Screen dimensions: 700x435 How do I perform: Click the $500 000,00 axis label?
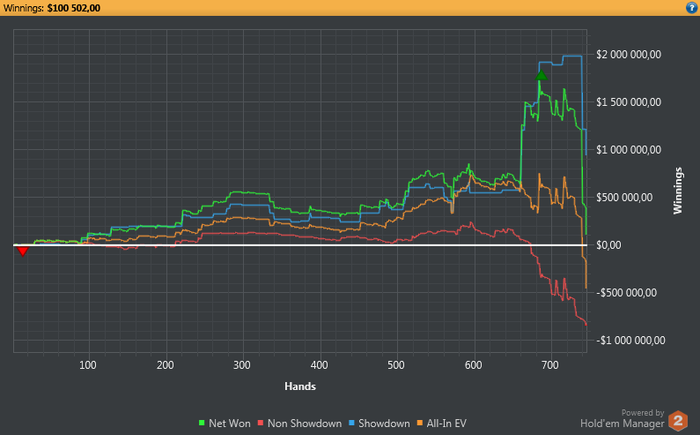point(624,197)
